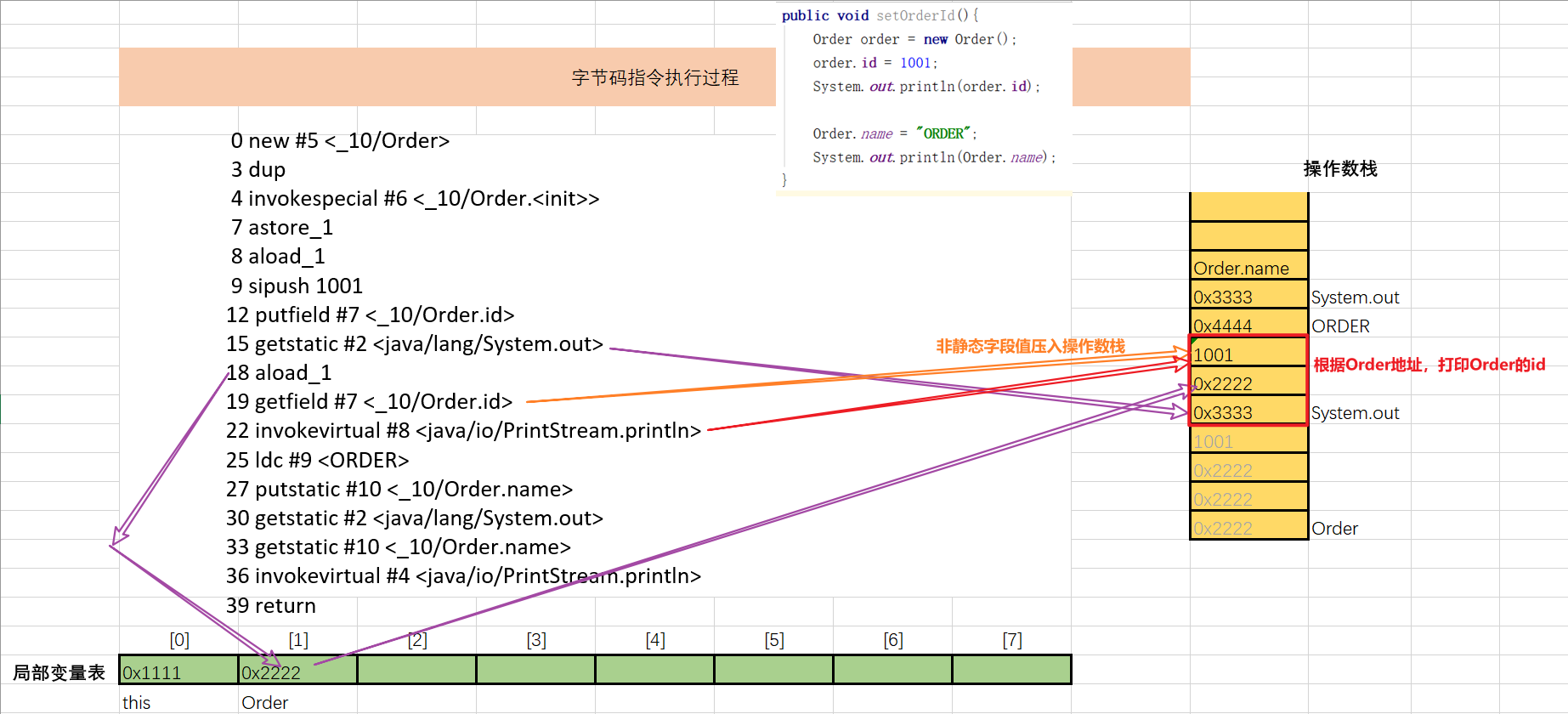The height and width of the screenshot is (714, 1568).
Task: Click the red note '根据Order地址，打印Order的id'
Action: 1429,365
